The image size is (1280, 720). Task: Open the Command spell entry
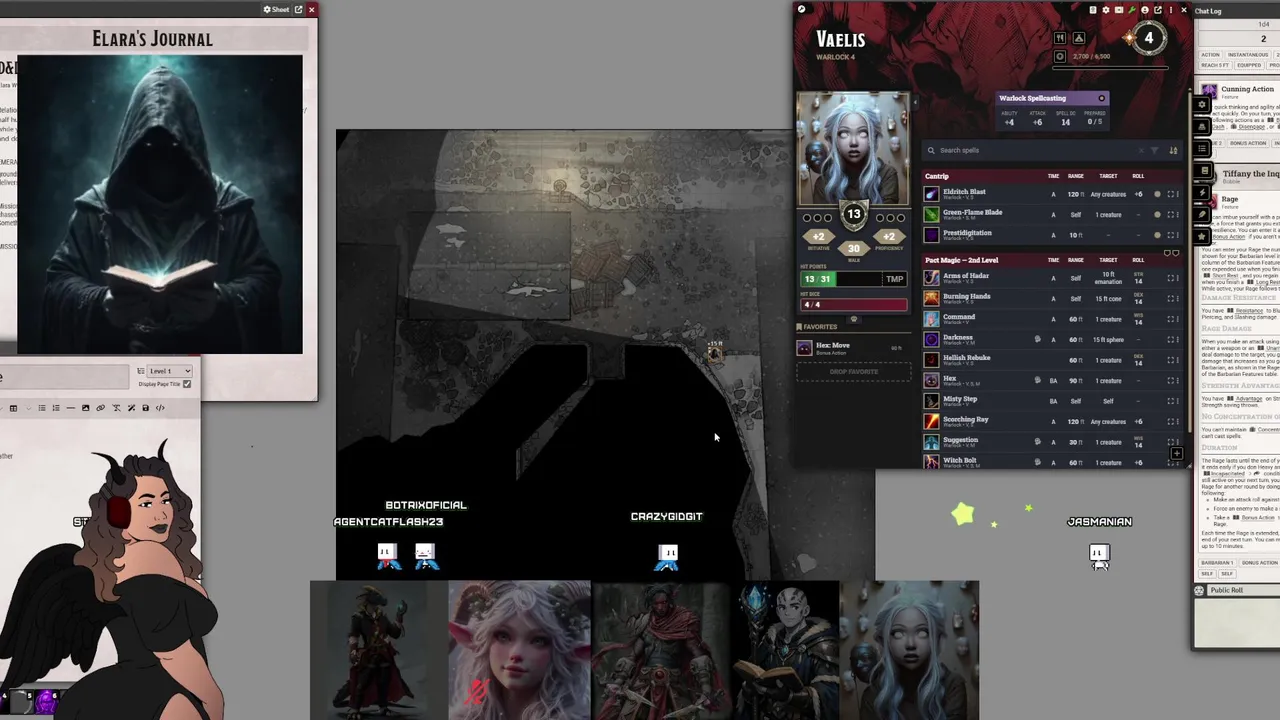pos(959,319)
